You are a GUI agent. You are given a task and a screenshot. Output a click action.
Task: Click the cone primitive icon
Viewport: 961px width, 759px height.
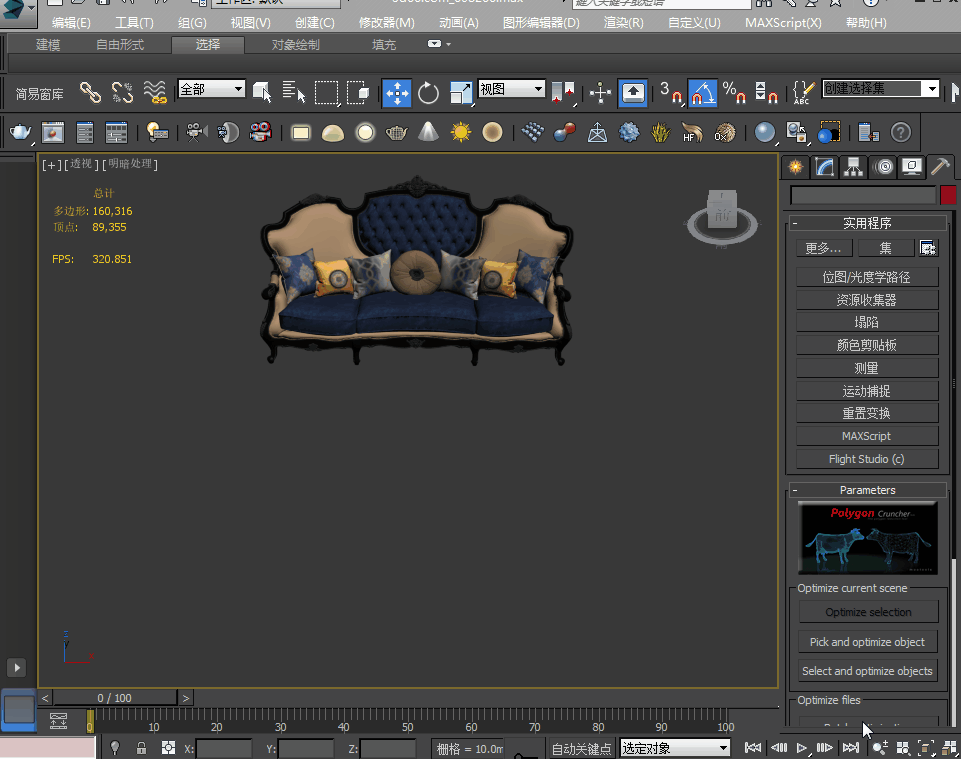pyautogui.click(x=428, y=132)
